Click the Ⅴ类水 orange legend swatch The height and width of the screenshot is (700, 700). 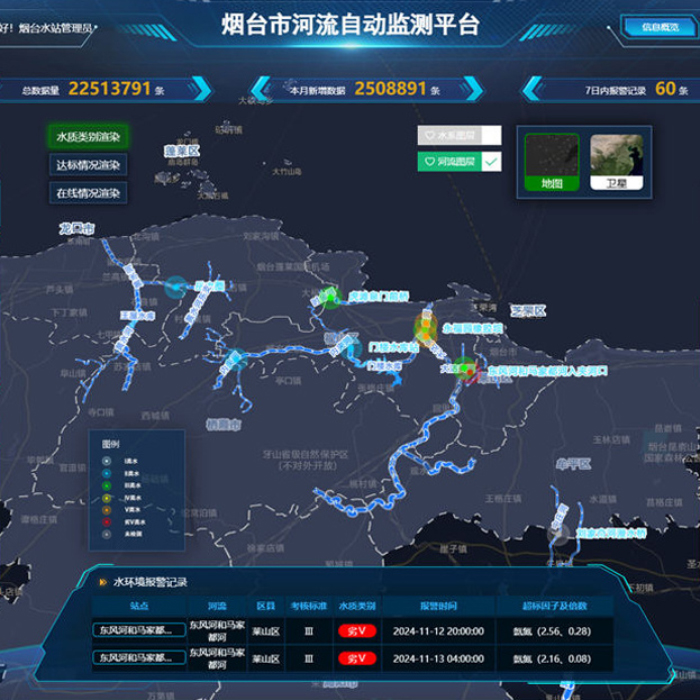106,510
